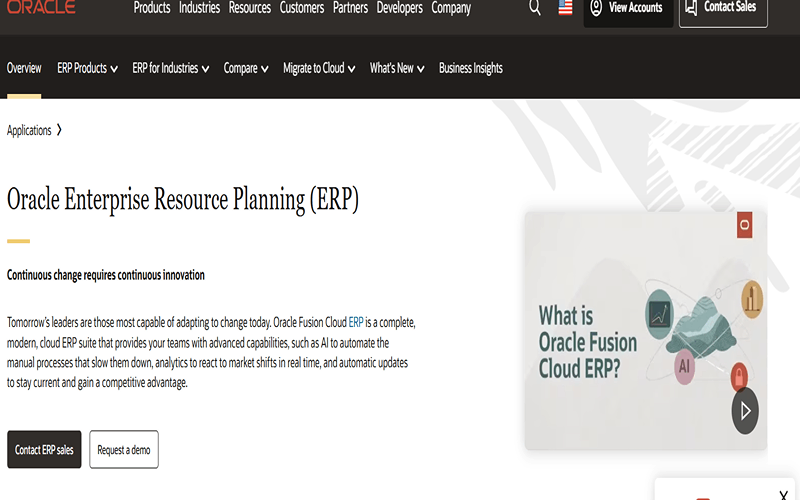Open the site search magnifier icon

[x=534, y=8]
